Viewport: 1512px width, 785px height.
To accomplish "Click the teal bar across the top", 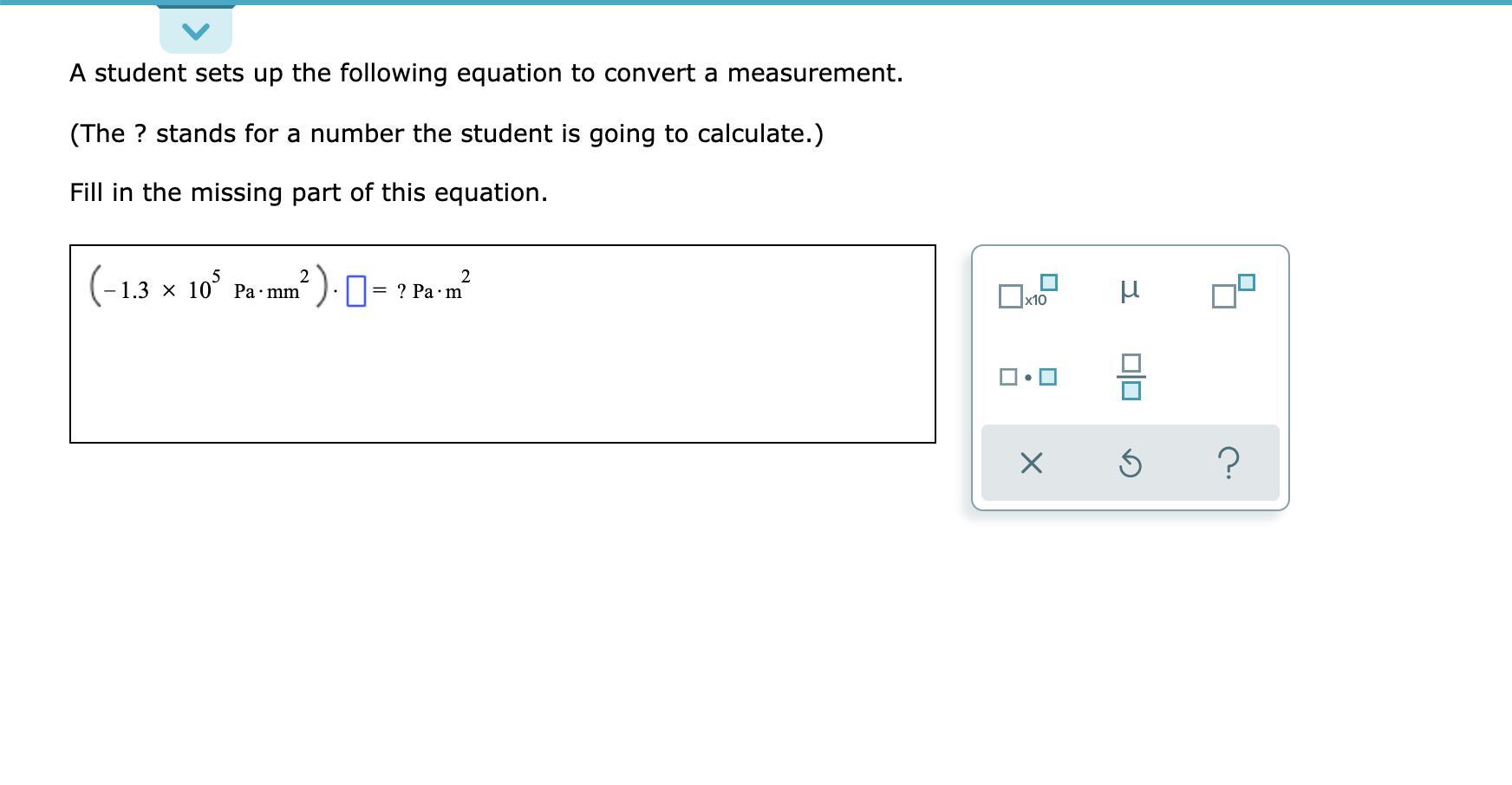I will [x=756, y=3].
